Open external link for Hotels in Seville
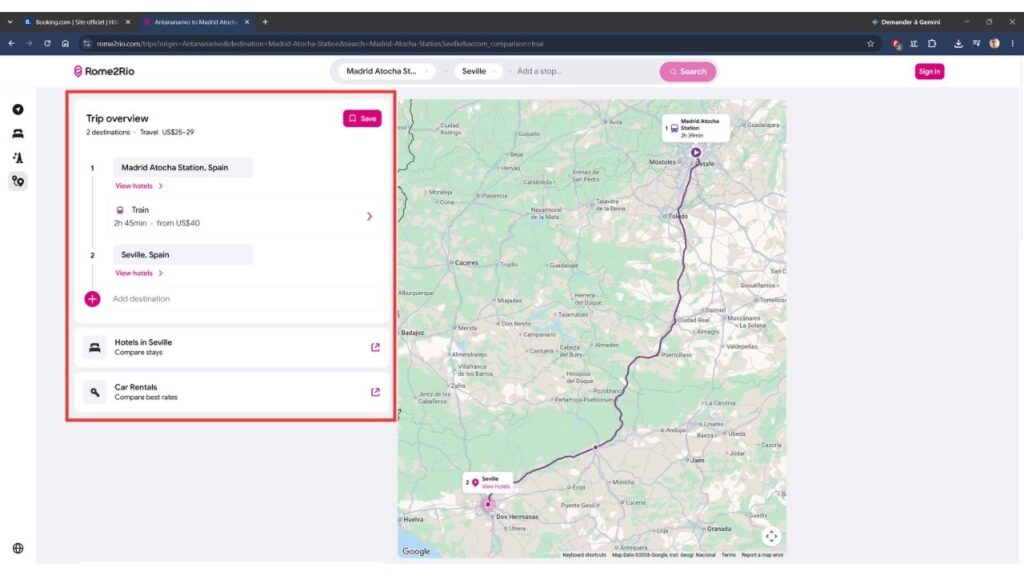 click(376, 347)
